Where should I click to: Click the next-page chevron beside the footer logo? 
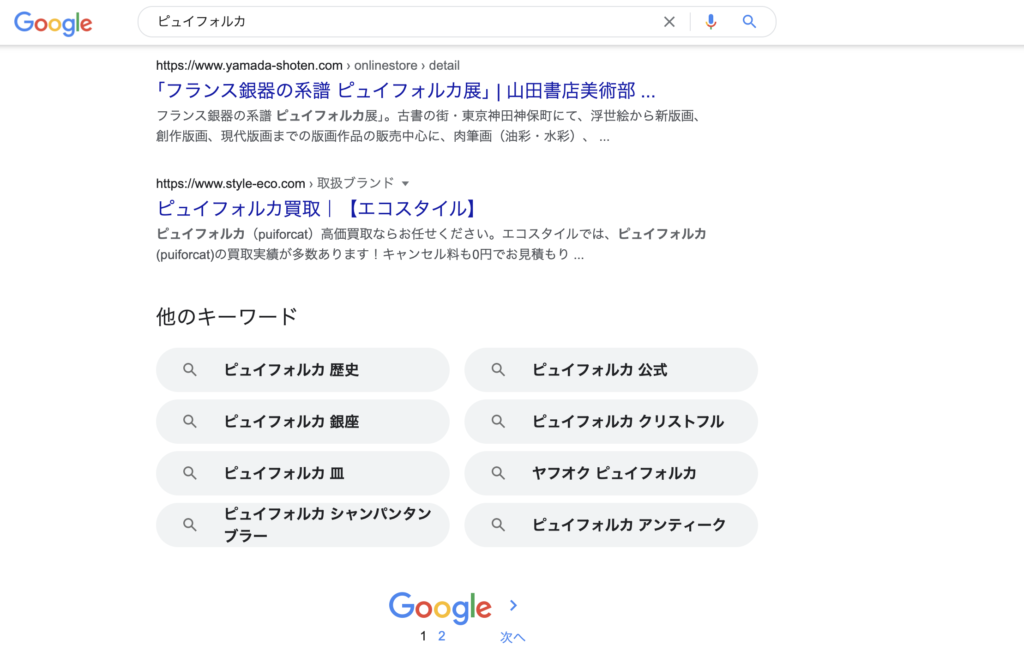coord(513,605)
